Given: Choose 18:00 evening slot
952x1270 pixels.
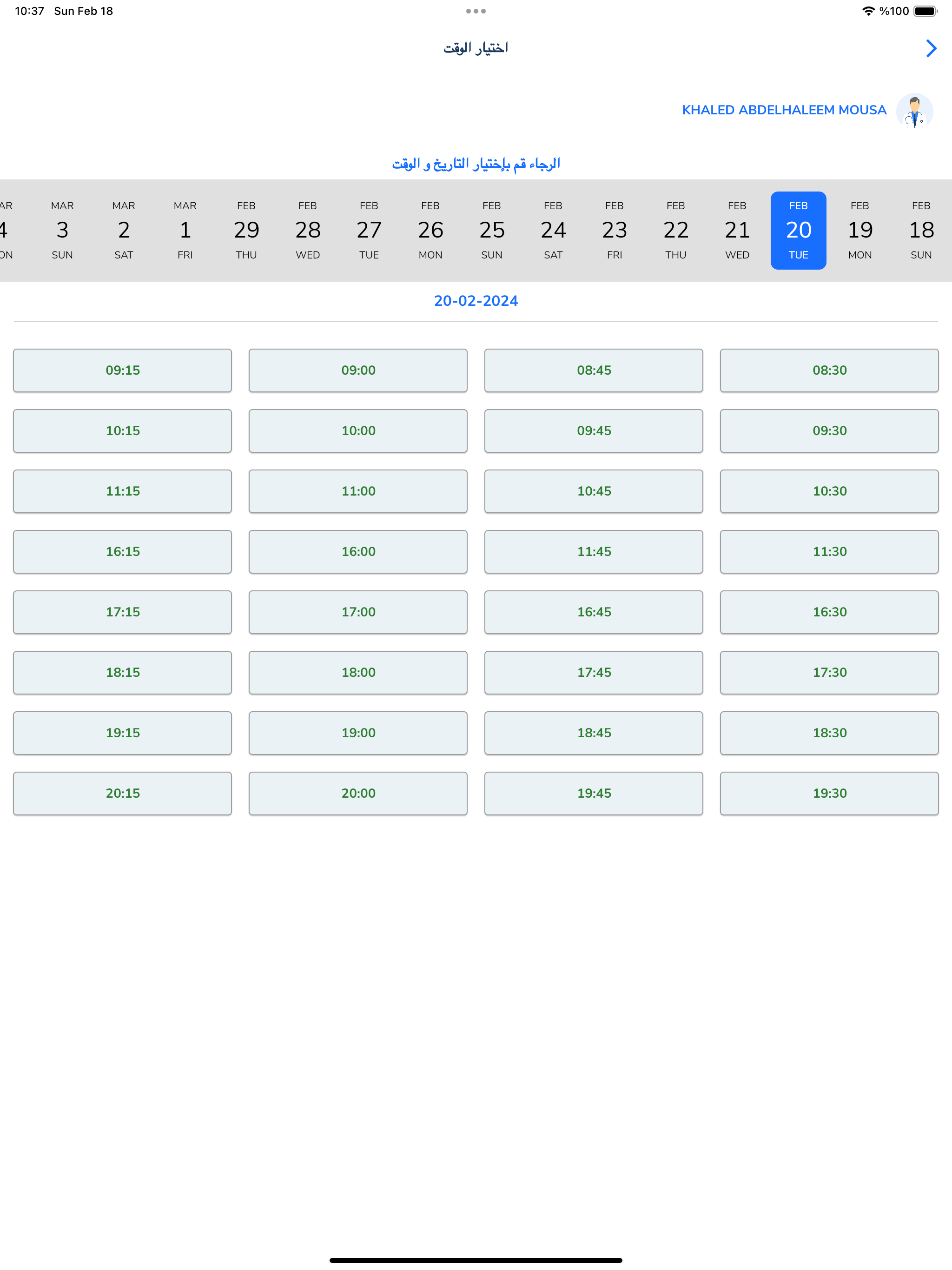Looking at the screenshot, I should [x=358, y=672].
